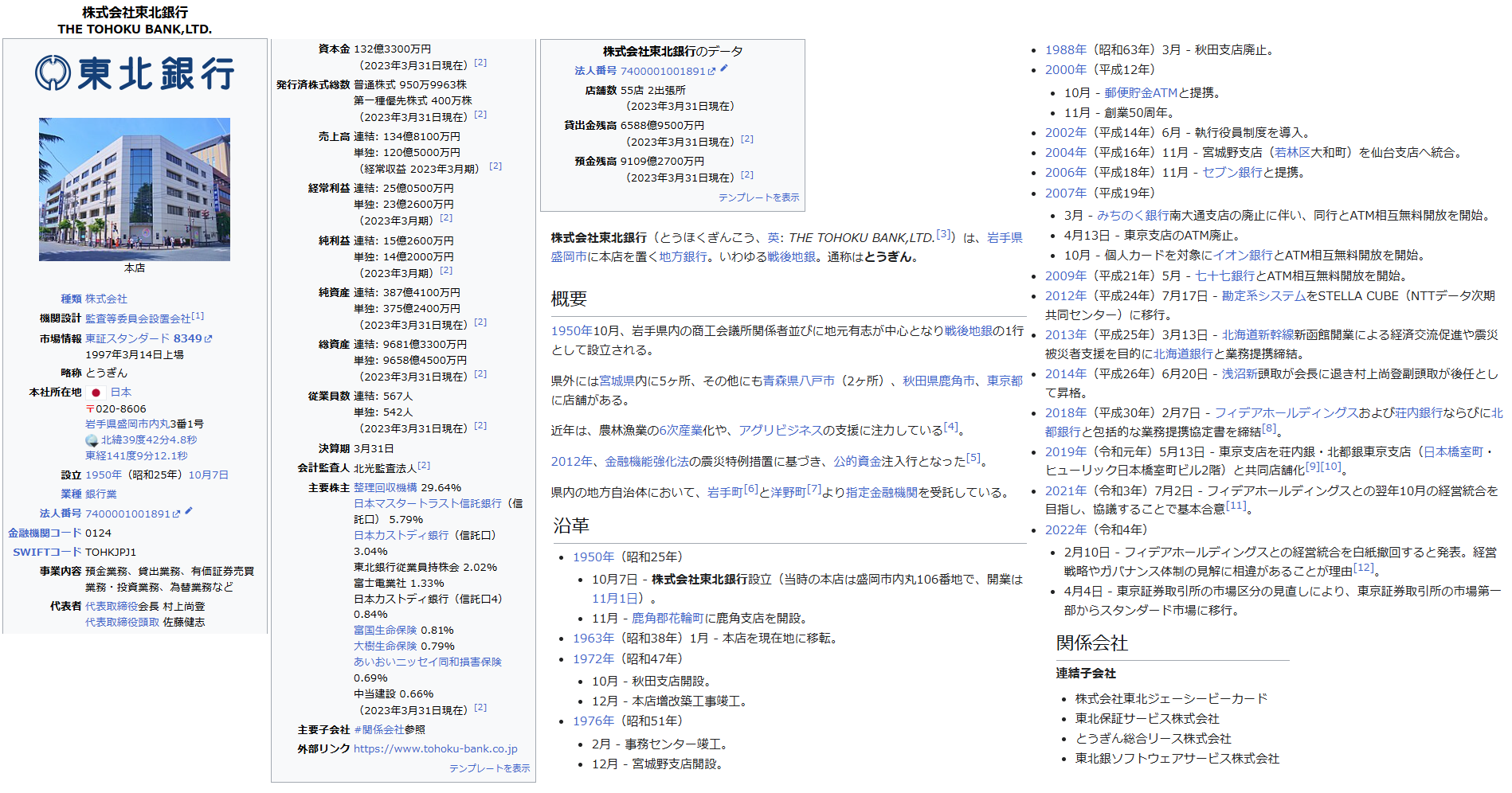Open the 代表取締役頭取 link
The height and width of the screenshot is (793, 1512).
pyautogui.click(x=122, y=623)
